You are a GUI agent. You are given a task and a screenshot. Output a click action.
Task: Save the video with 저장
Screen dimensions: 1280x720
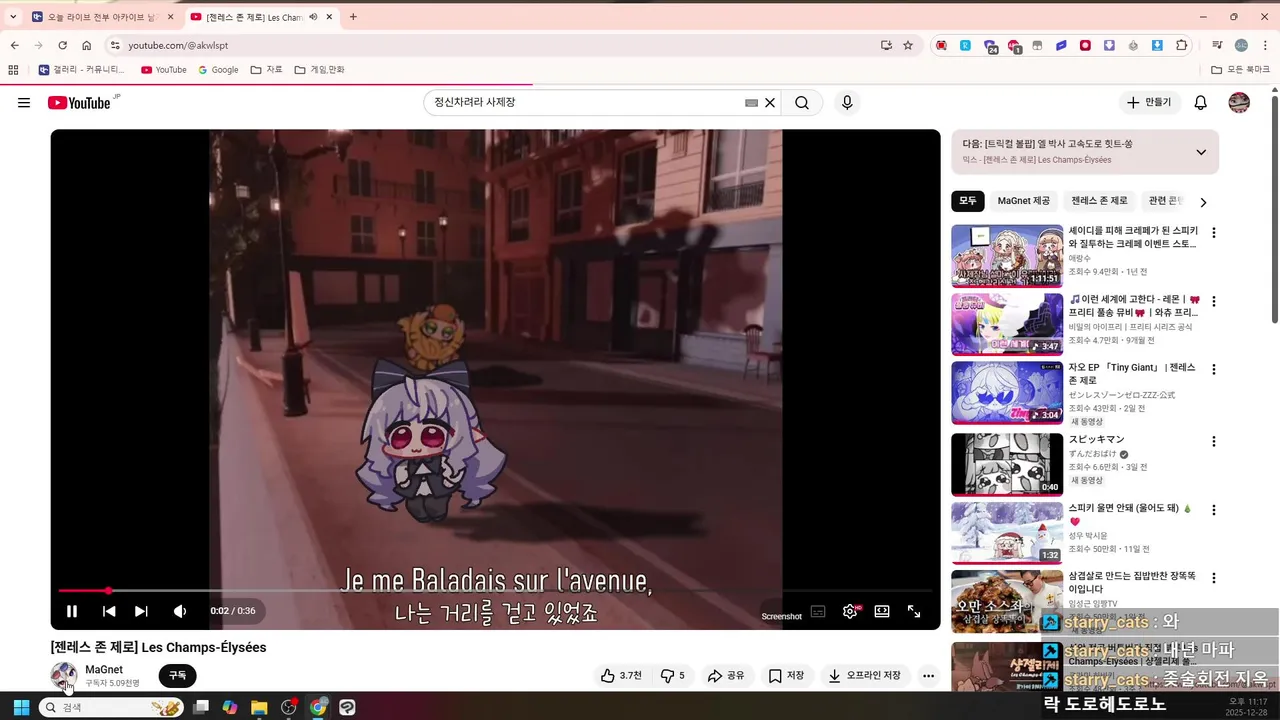coord(786,676)
